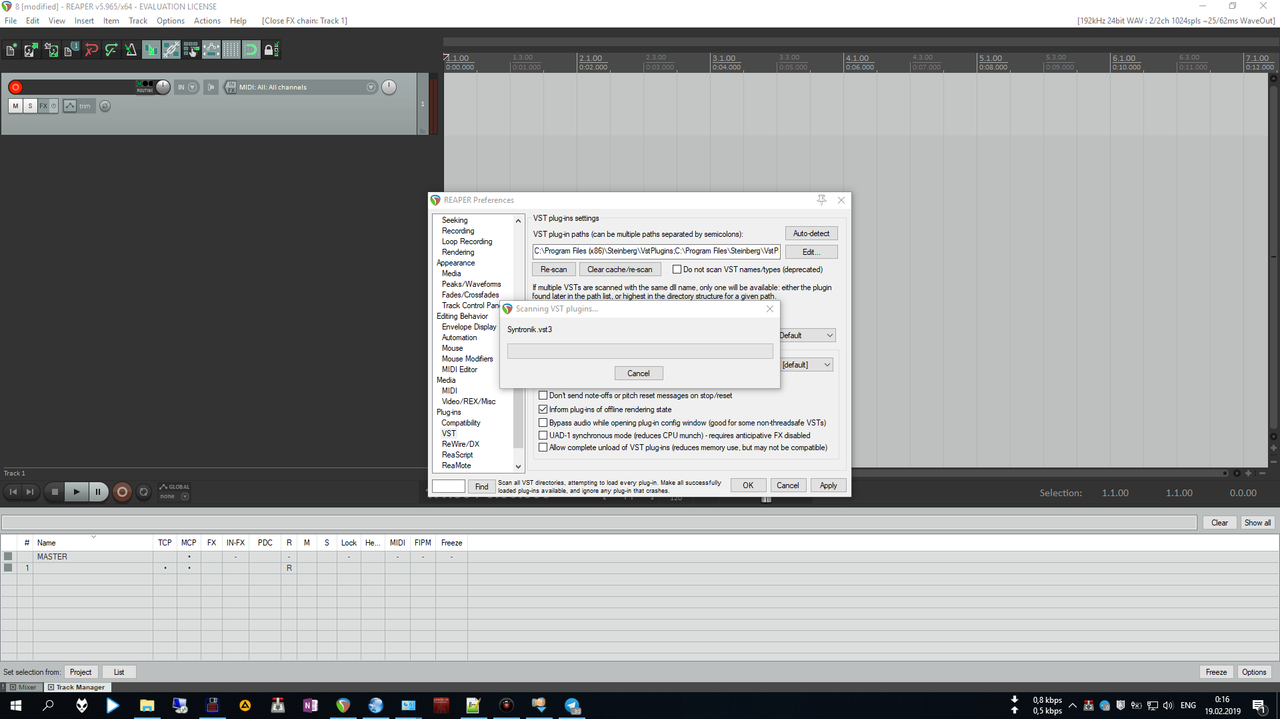Open the Track menu
Image resolution: width=1280 pixels, height=719 pixels.
(x=138, y=20)
